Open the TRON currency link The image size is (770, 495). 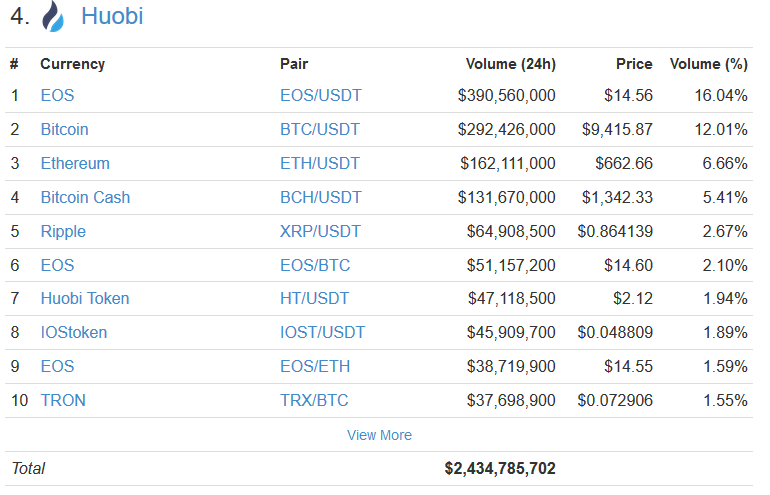63,400
